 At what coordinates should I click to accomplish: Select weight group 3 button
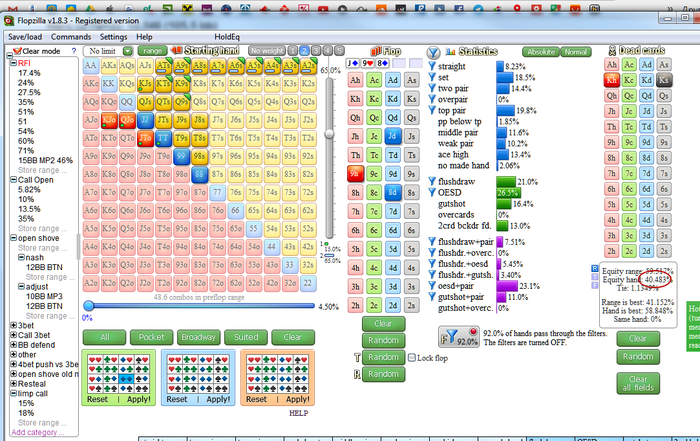coord(316,51)
